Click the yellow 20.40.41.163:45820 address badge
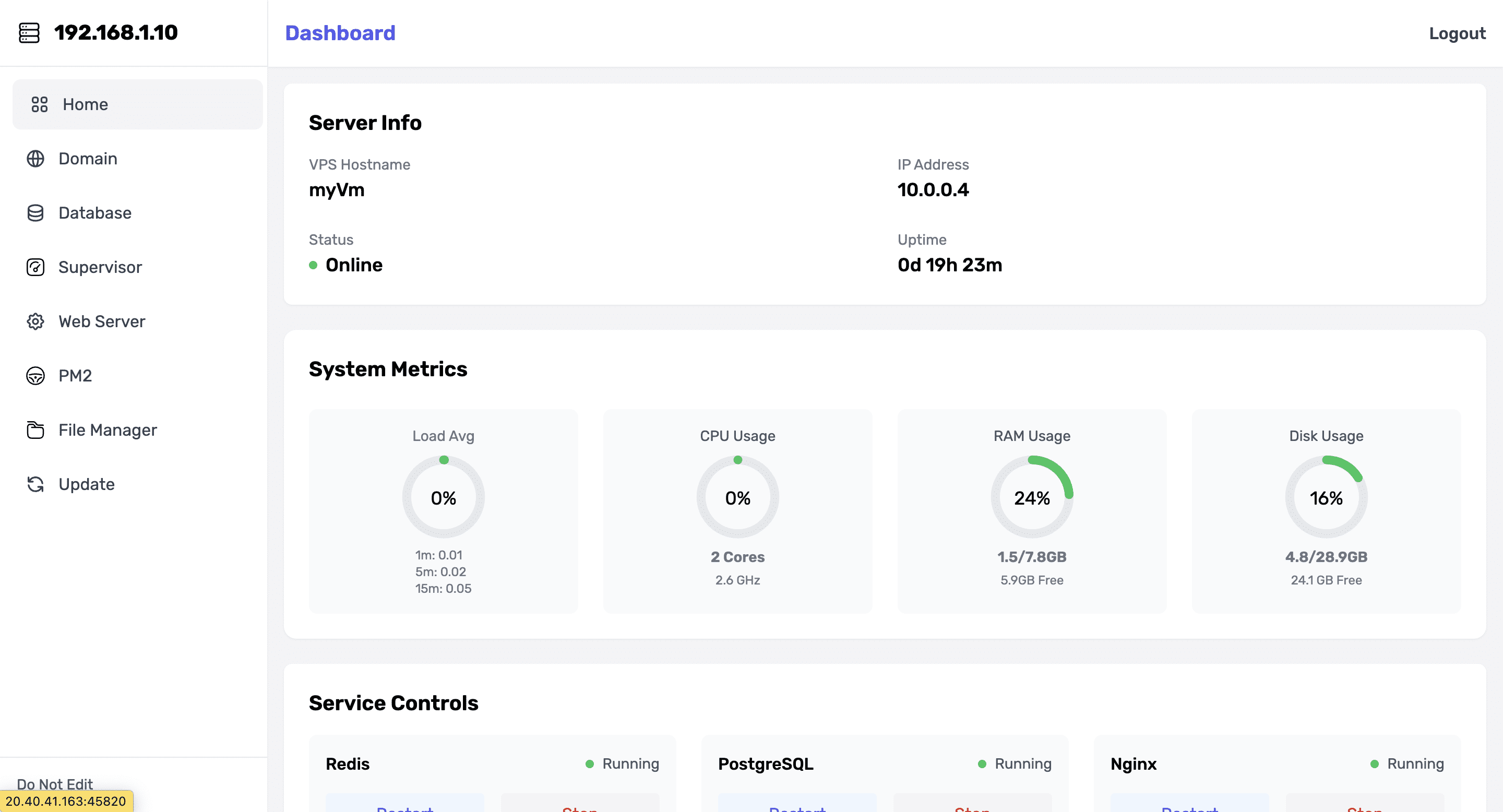 pos(66,801)
